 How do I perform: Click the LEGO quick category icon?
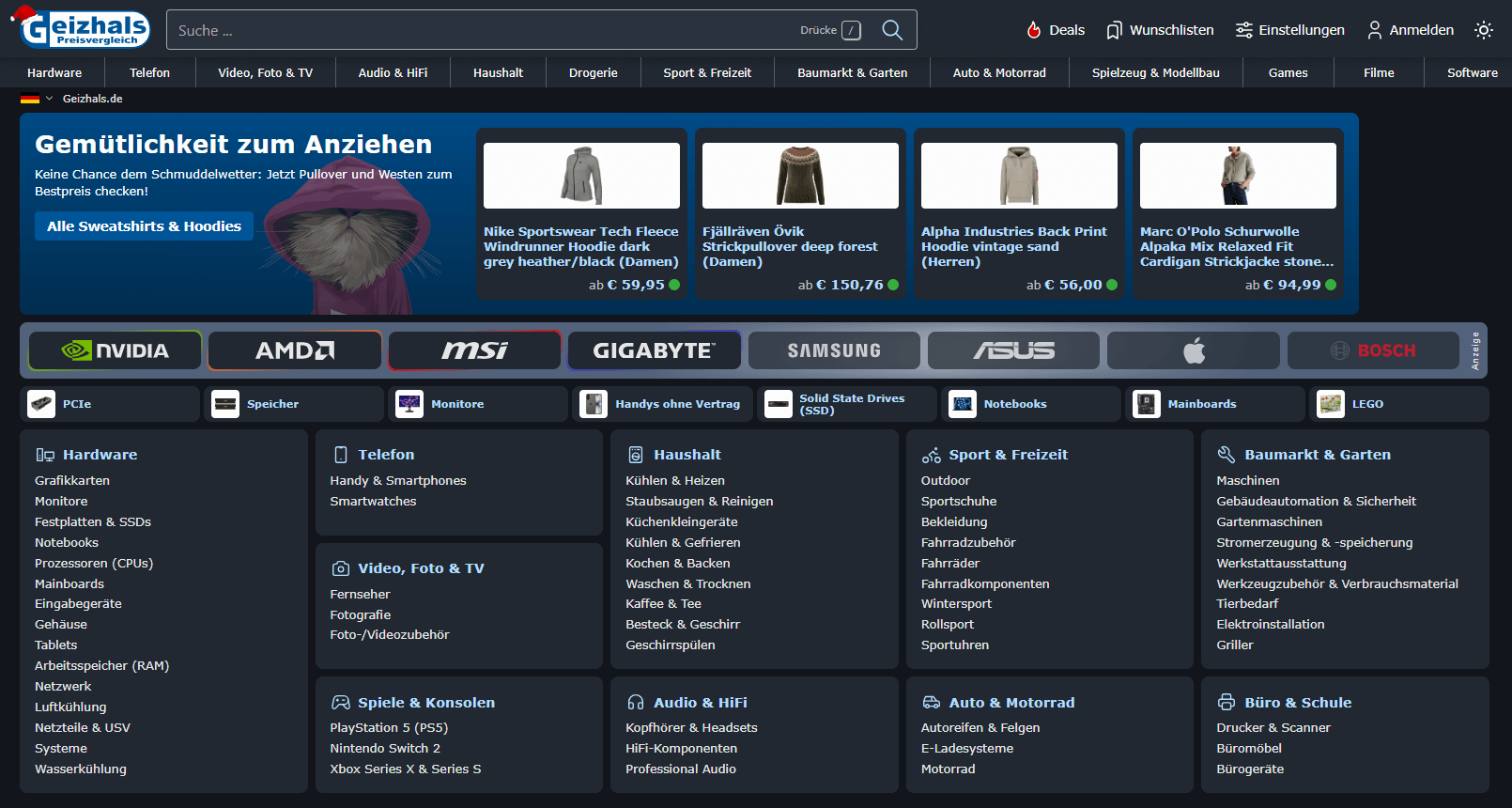click(1331, 404)
